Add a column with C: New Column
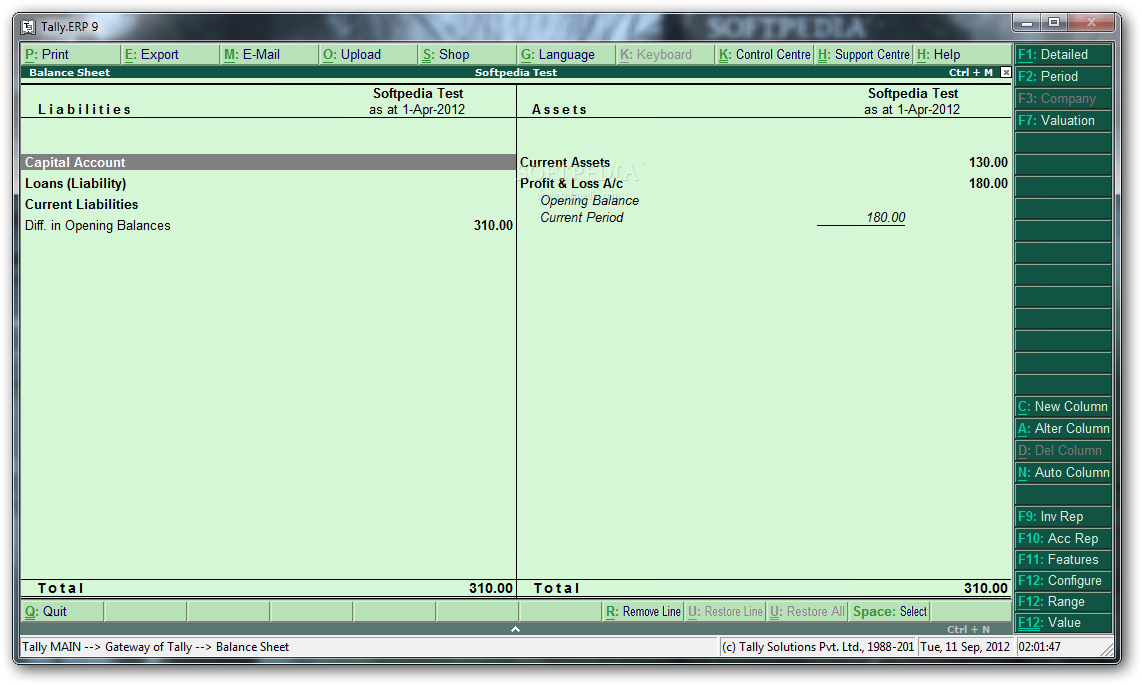Image resolution: width=1142 pixels, height=685 pixels. (x=1063, y=407)
